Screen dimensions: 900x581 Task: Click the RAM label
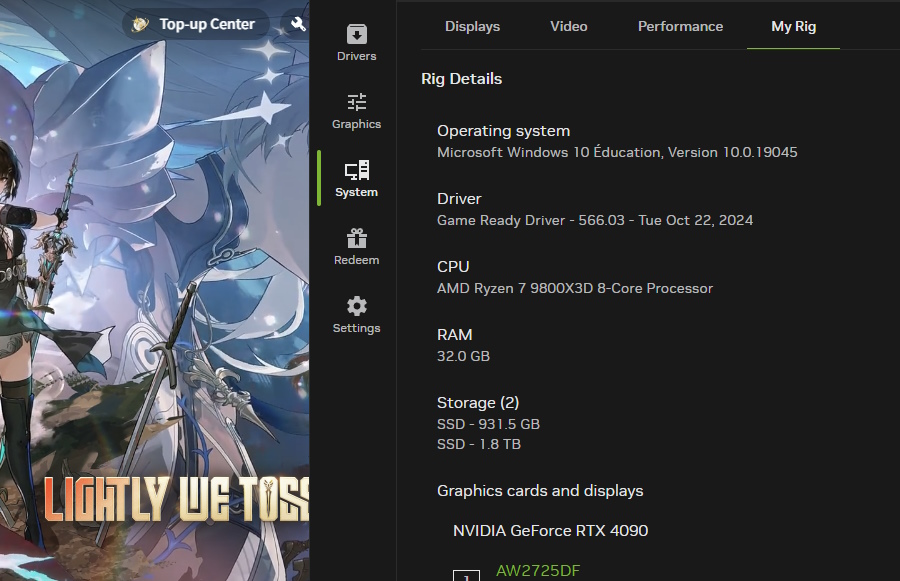coord(455,335)
